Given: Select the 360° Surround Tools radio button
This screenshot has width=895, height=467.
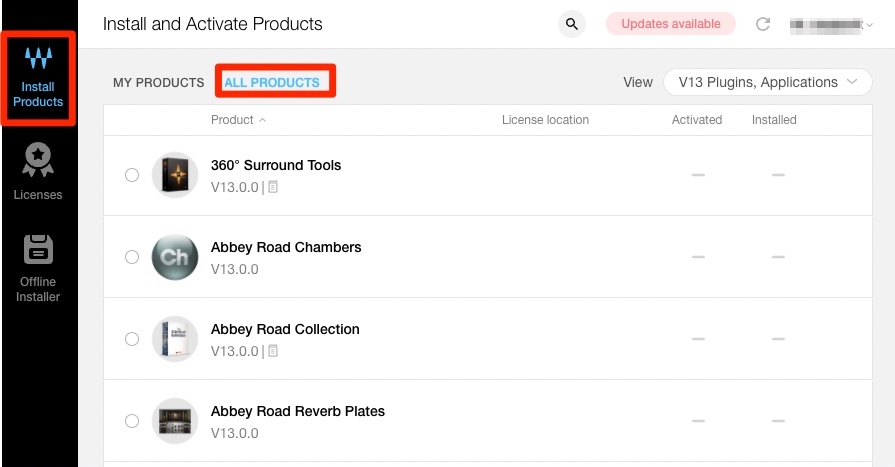Looking at the screenshot, I should point(132,175).
